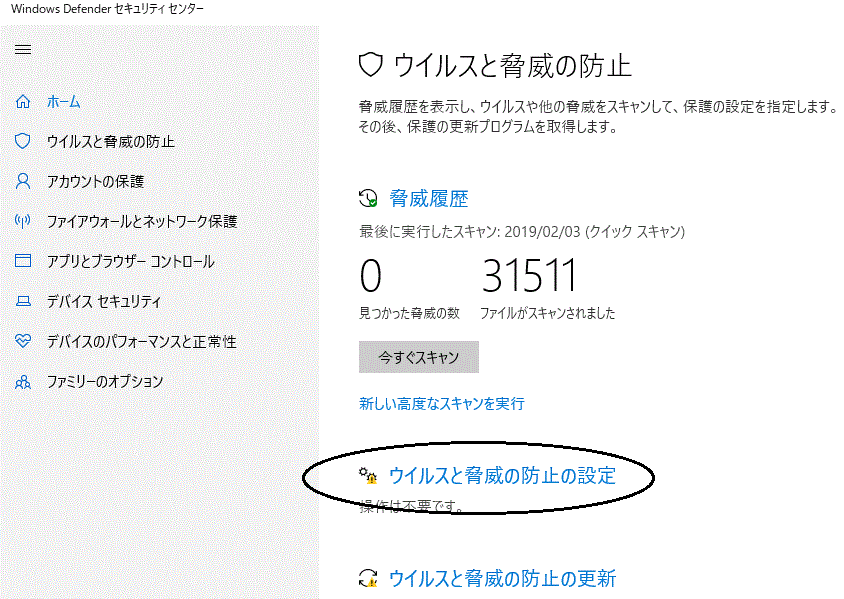Click the family icon for ファミリーのオプション
Screen dimensions: 844x599
click(23, 382)
